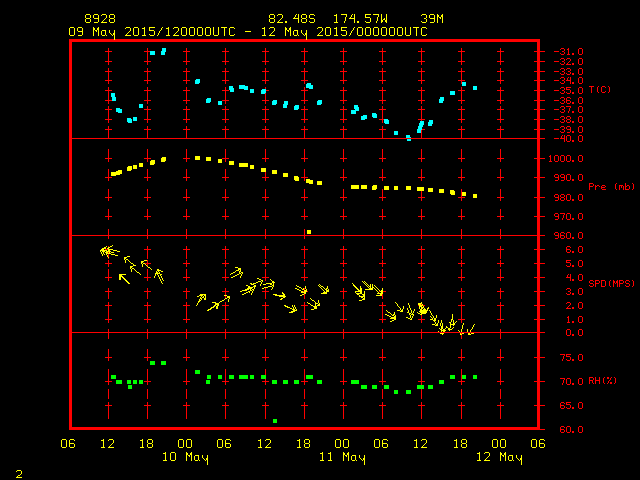Click the "60.0" humidity tick value
The height and width of the screenshot is (480, 640).
[571, 430]
